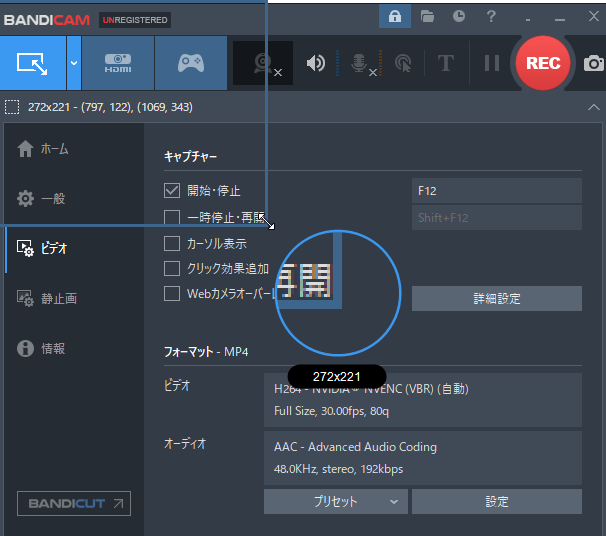Toggle the speaker sound icon
This screenshot has height=536, width=606.
click(316, 63)
